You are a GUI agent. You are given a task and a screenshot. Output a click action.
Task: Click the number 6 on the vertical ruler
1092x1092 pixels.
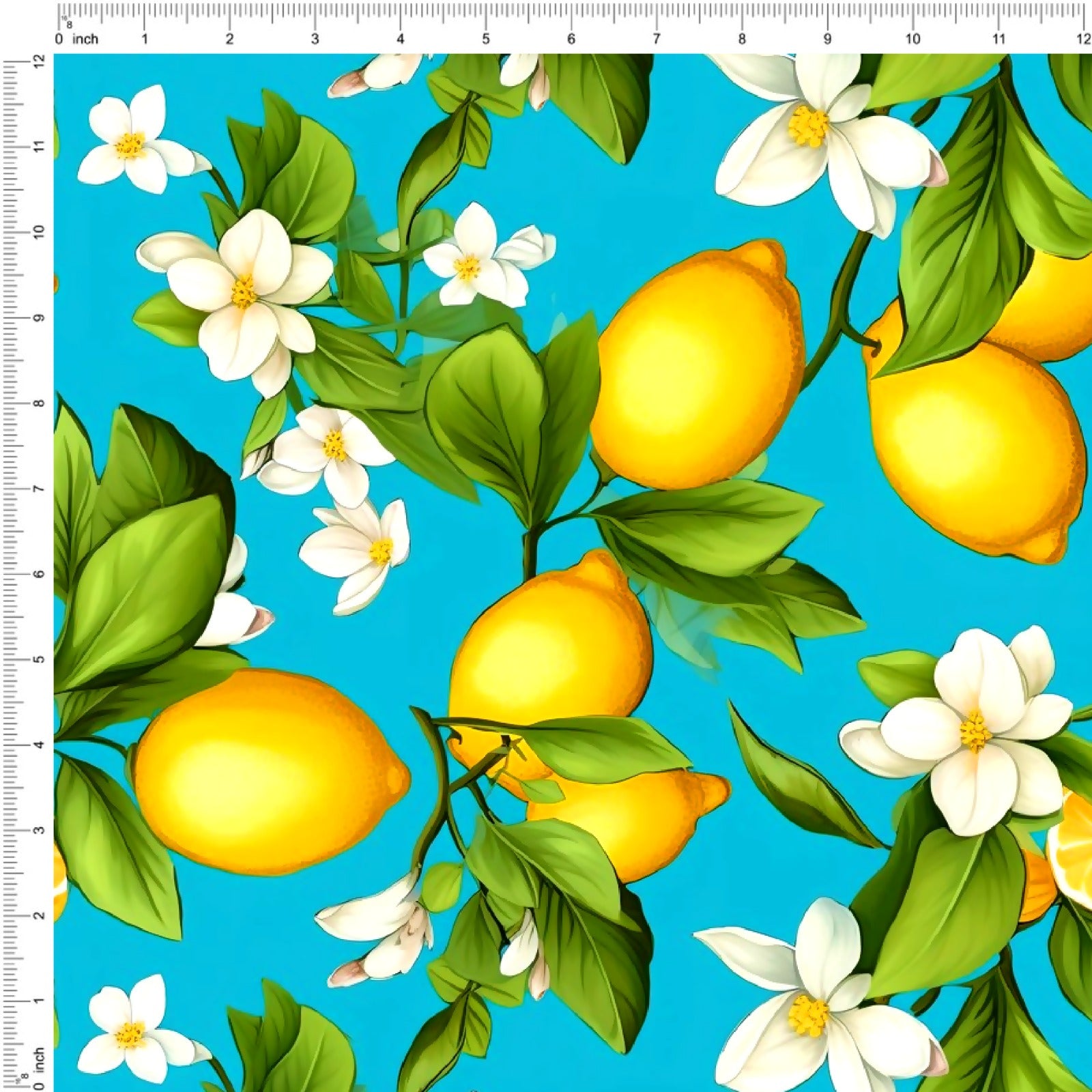pyautogui.click(x=39, y=574)
